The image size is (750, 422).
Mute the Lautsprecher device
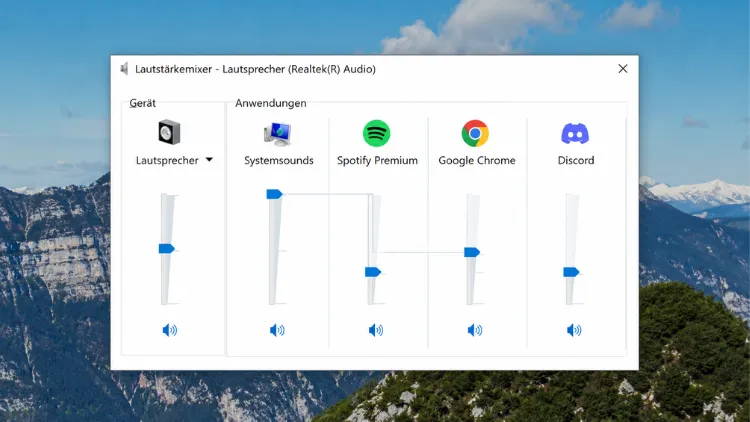(x=170, y=330)
